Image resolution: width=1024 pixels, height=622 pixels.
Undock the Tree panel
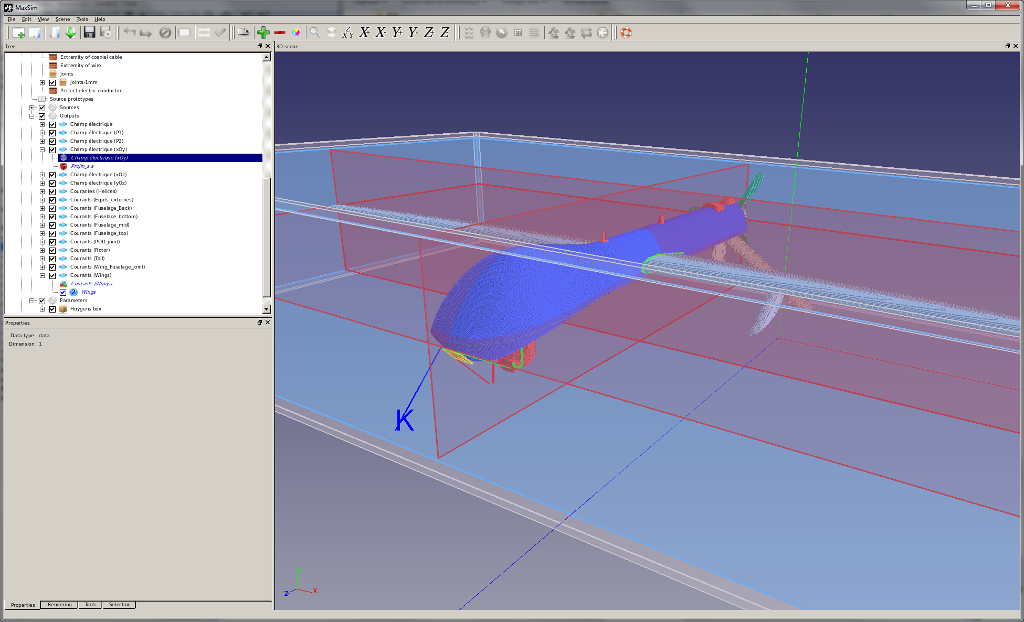pyautogui.click(x=260, y=46)
